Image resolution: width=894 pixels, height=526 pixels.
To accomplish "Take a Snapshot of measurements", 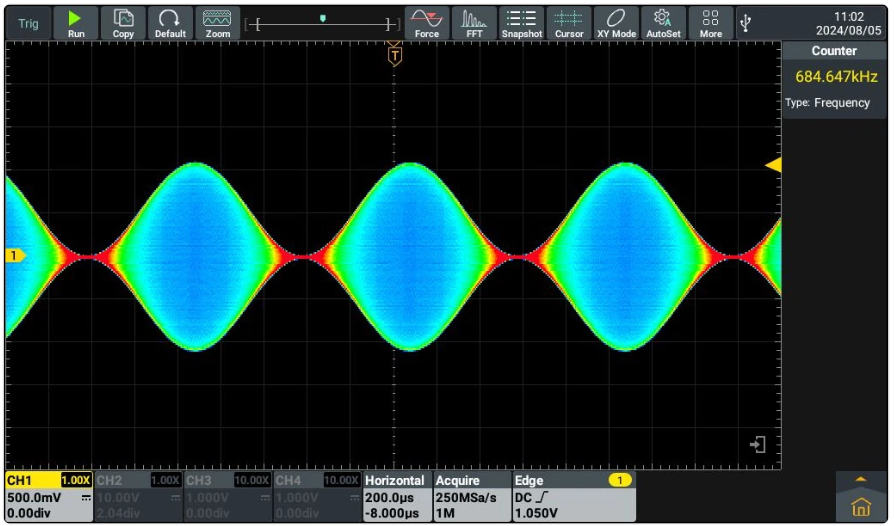I will click(x=521, y=23).
